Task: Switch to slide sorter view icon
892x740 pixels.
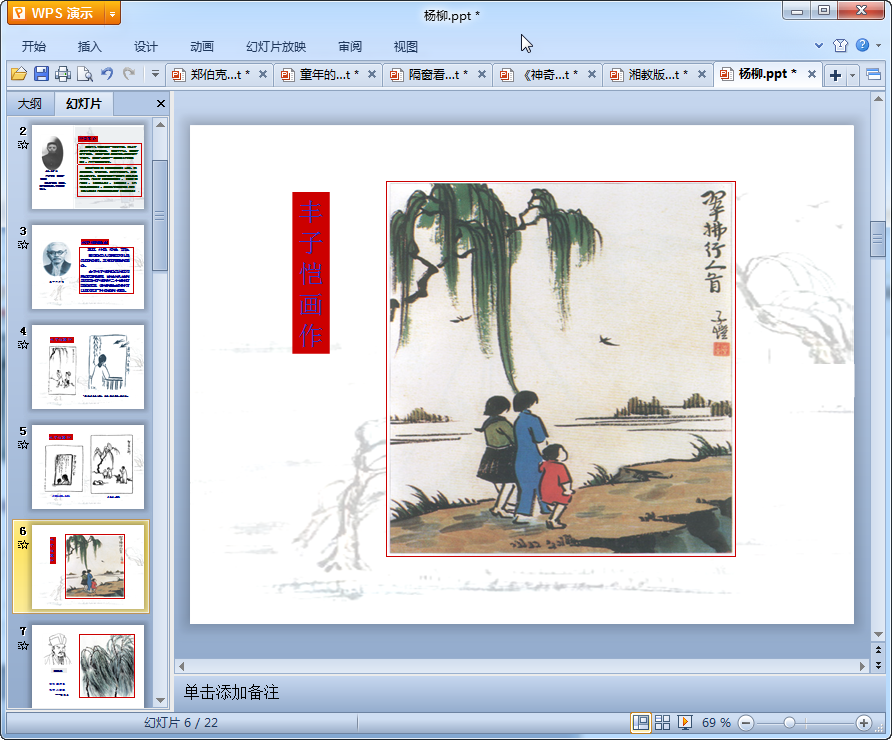Action: tap(662, 723)
